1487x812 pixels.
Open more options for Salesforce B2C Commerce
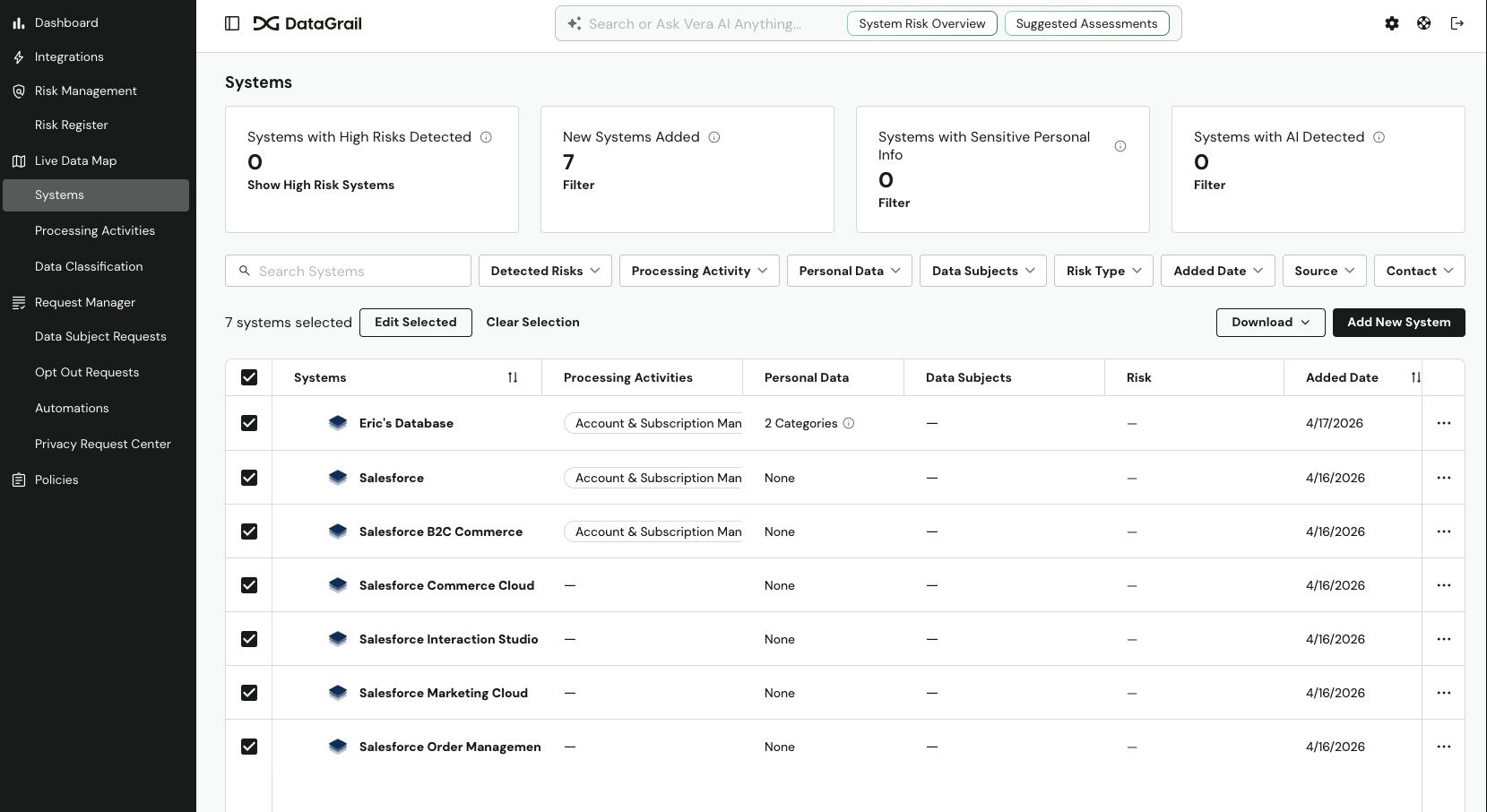pyautogui.click(x=1444, y=531)
